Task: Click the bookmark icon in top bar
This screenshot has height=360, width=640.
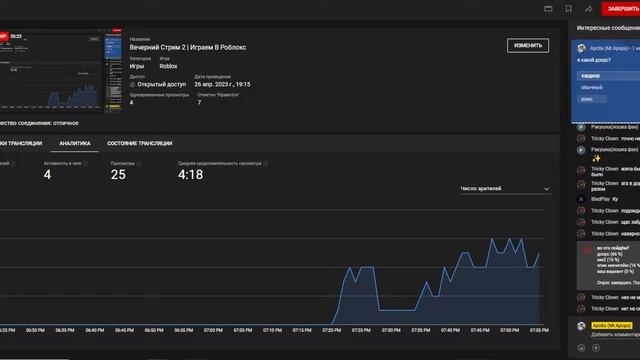Action: 568,9
